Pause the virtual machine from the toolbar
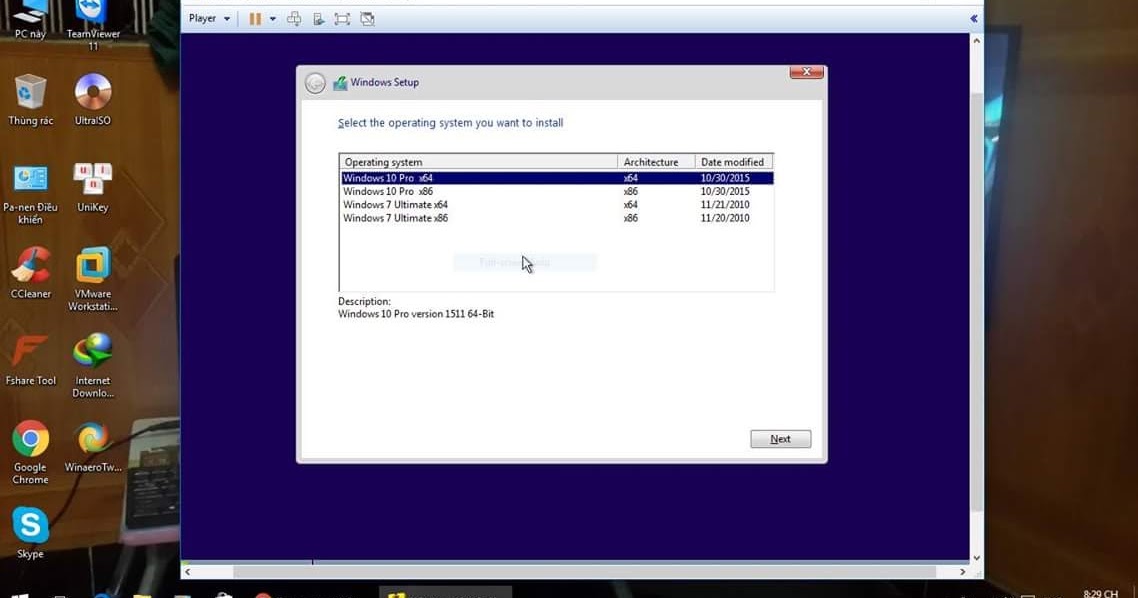 [255, 19]
